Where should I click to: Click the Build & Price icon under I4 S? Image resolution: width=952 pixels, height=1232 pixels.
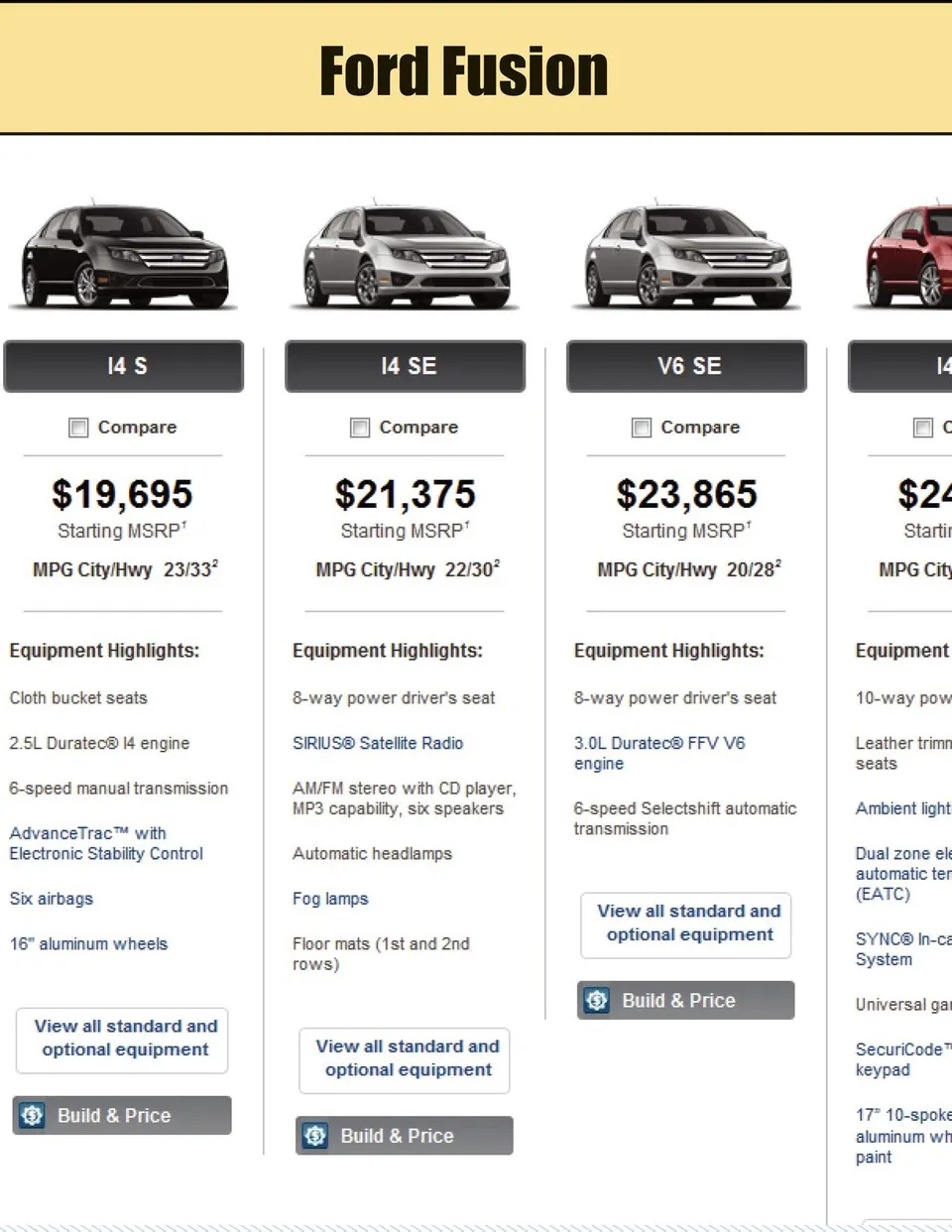tap(32, 1115)
